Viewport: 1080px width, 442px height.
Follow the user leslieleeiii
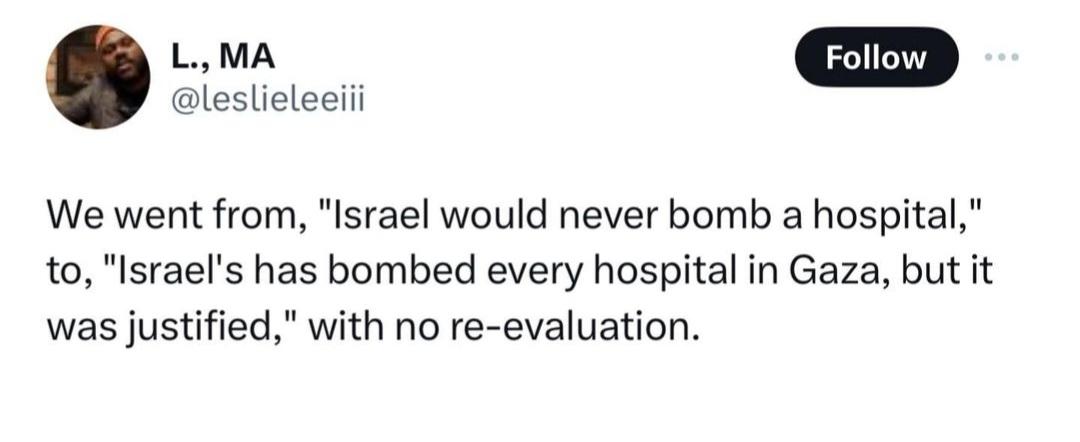876,57
